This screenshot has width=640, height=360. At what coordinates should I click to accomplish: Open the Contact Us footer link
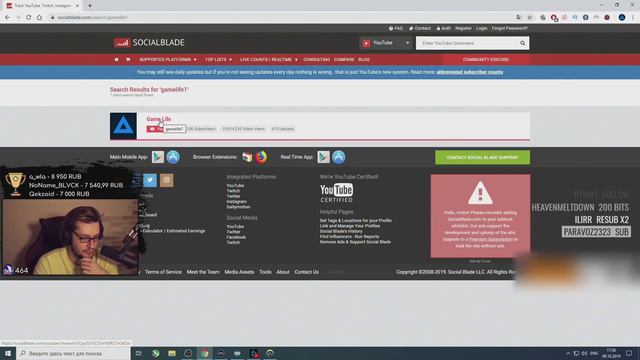[307, 272]
